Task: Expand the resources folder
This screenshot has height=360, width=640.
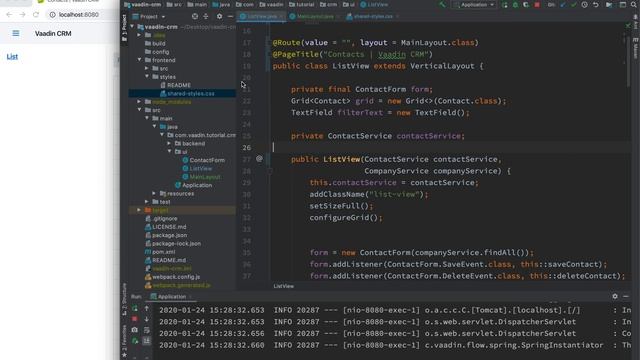Action: [x=154, y=193]
